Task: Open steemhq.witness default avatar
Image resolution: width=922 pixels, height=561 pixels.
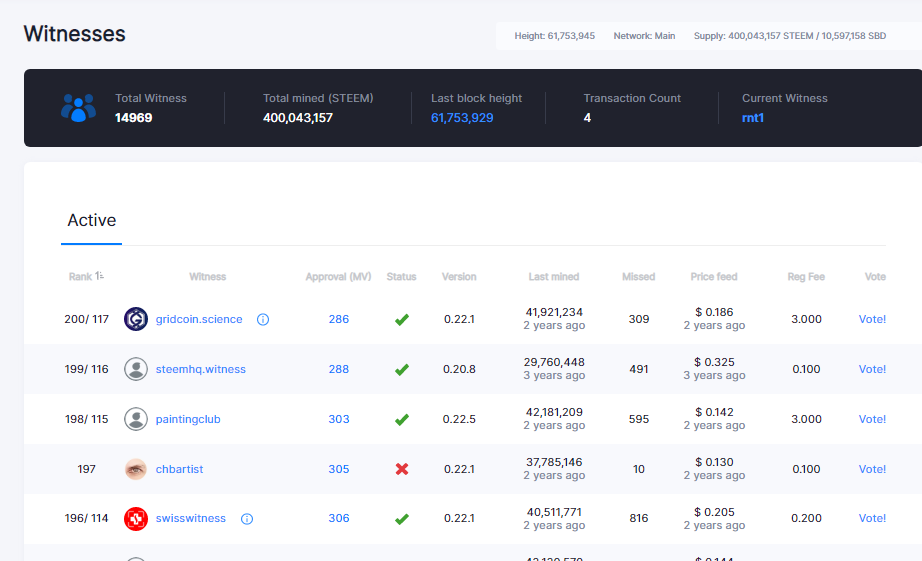Action: click(136, 369)
